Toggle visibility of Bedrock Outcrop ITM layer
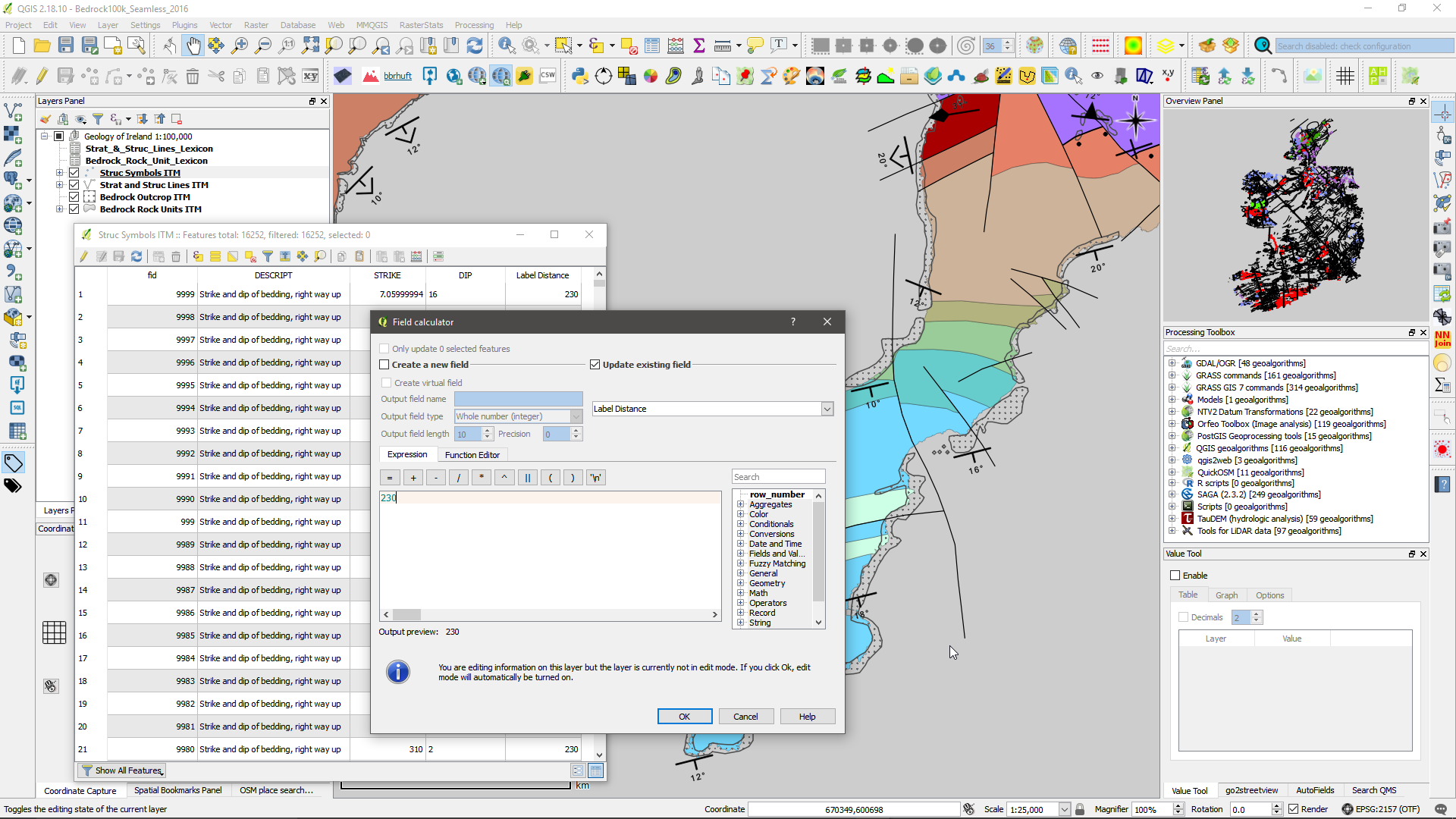This screenshot has width=1456, height=819. [74, 197]
